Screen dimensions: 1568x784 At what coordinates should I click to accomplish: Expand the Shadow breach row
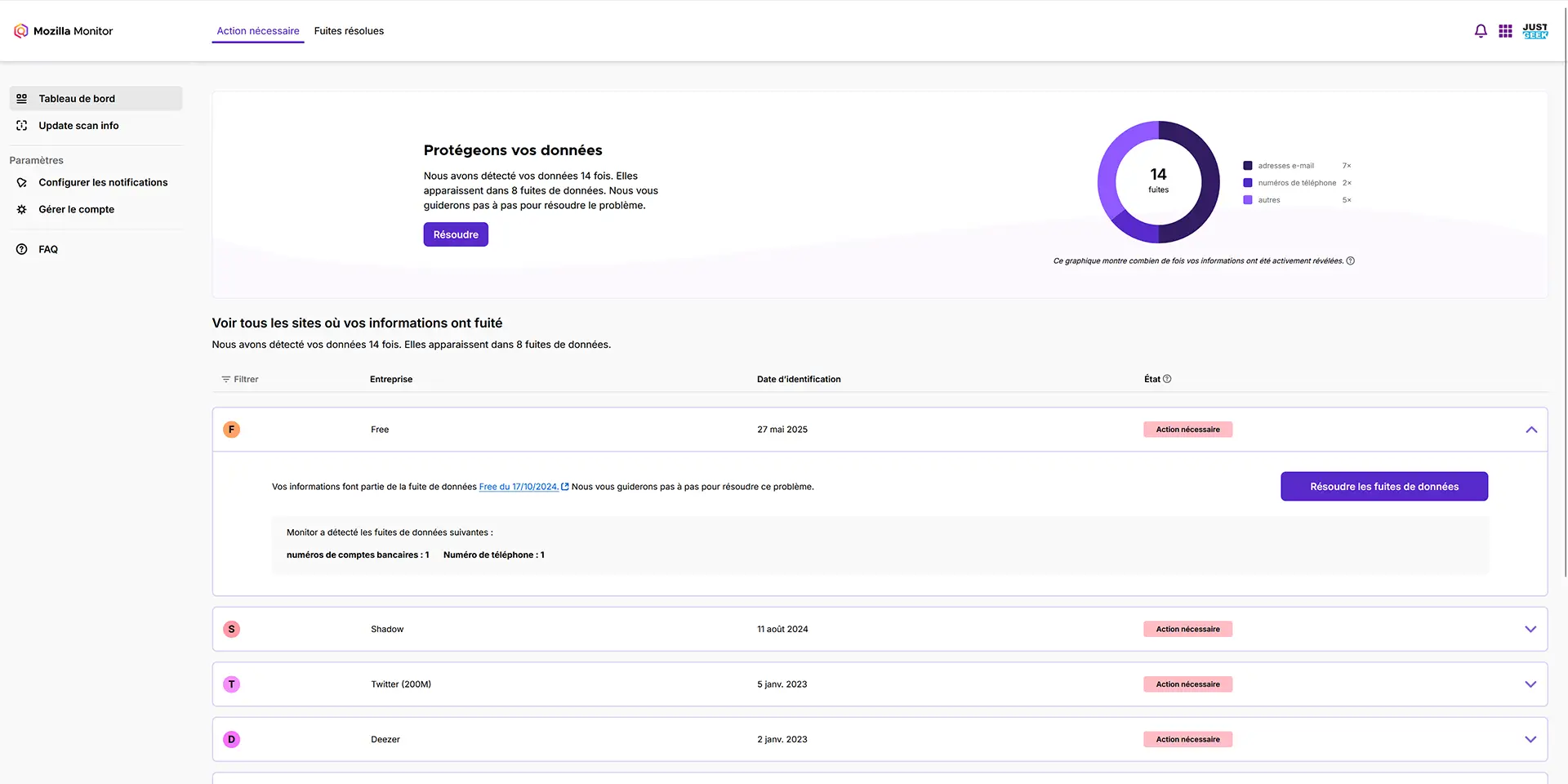pos(1531,630)
